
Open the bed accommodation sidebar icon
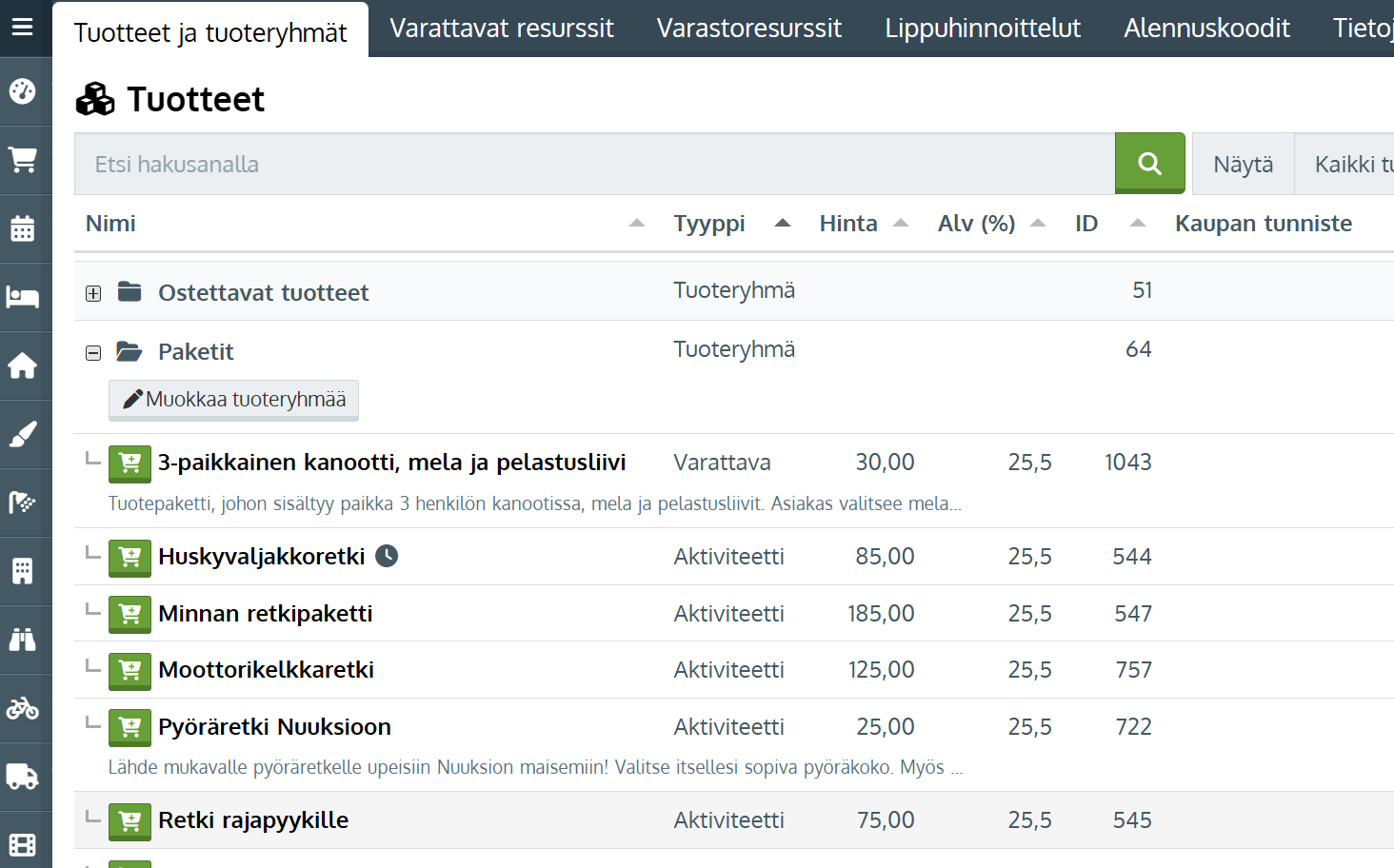(x=22, y=297)
